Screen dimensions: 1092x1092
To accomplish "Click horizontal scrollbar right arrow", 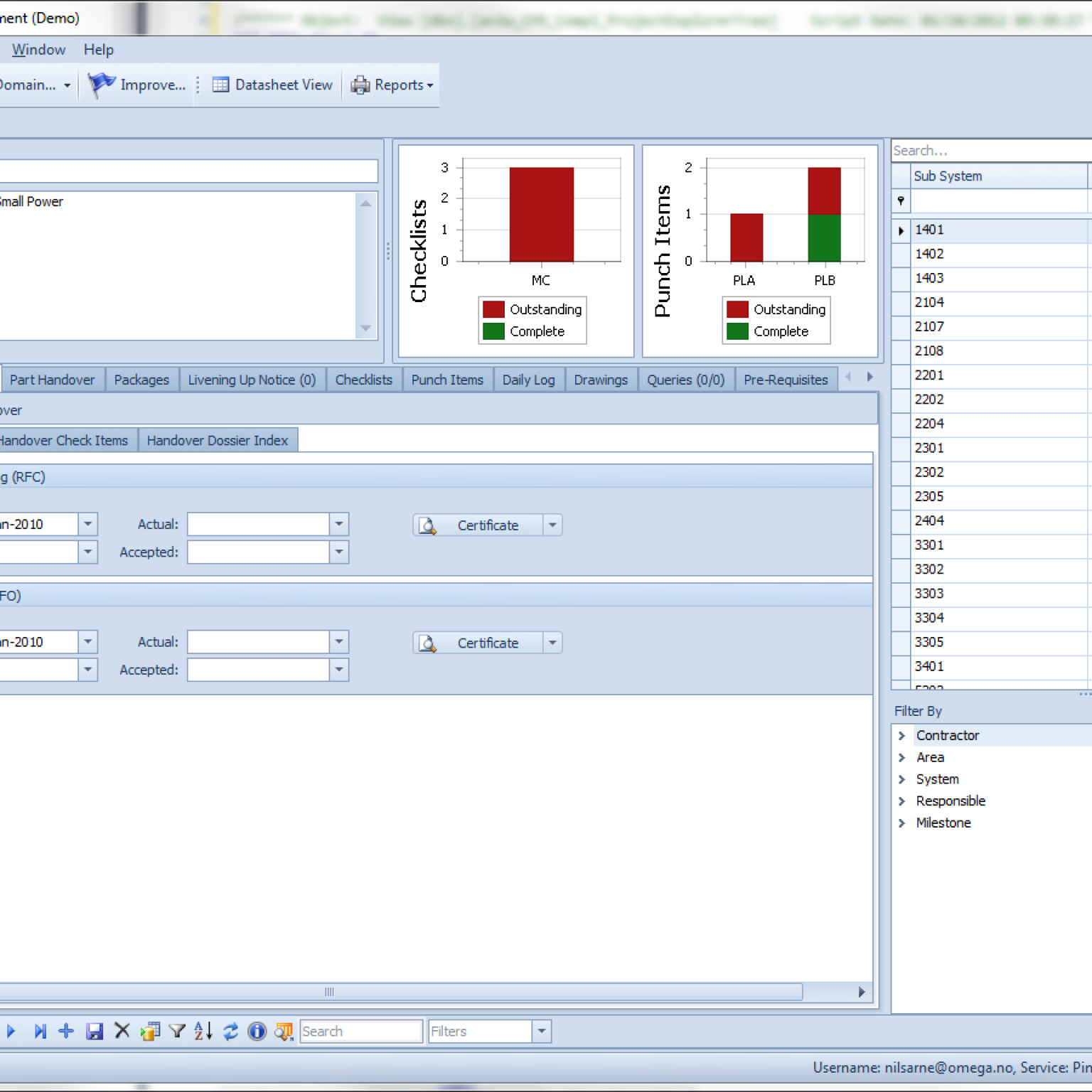I will coord(862,992).
